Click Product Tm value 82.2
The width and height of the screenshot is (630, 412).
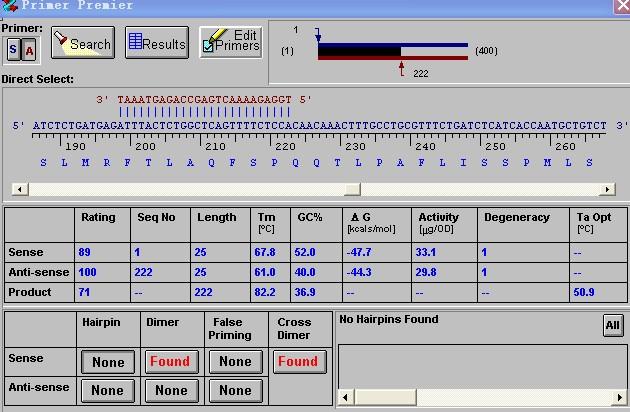coord(265,292)
